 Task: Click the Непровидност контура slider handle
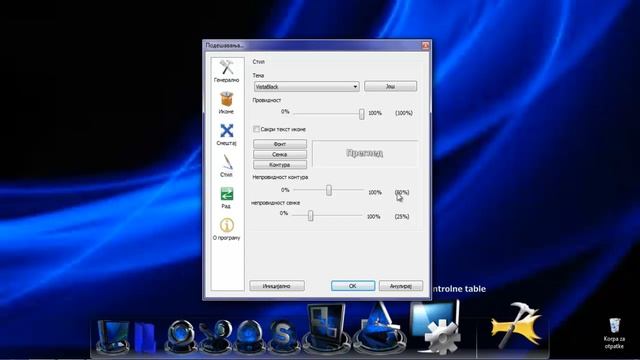click(x=329, y=190)
